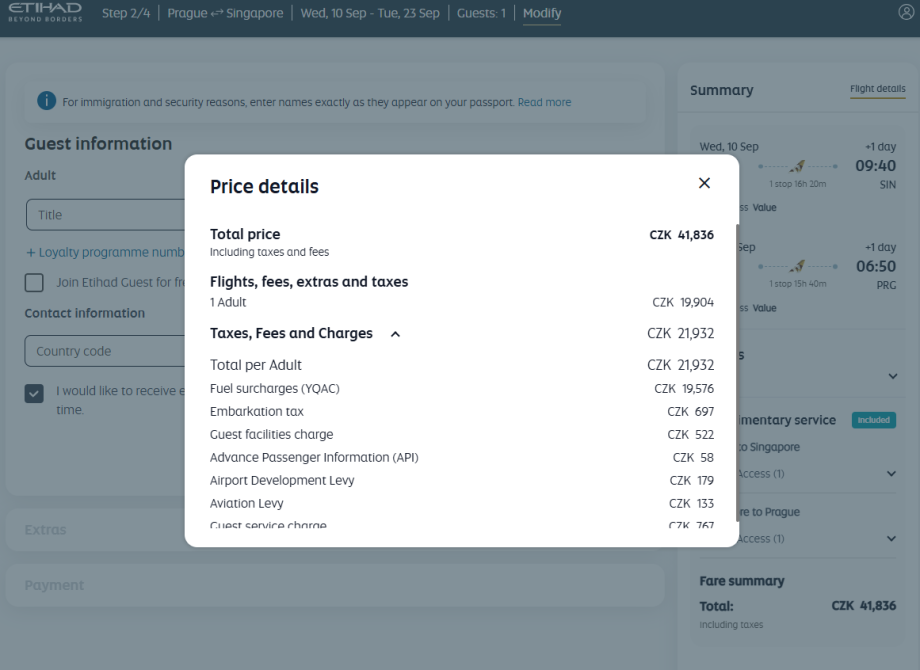Check Join Etihad Guest checkbox
The image size is (920, 670).
(x=34, y=282)
